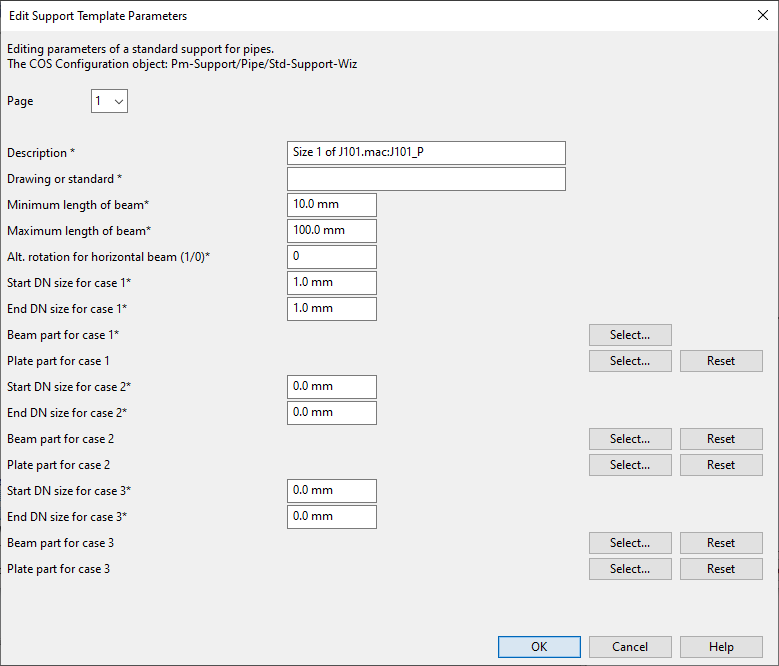779x666 pixels.
Task: Reset the beam part for case 2
Action: pyautogui.click(x=721, y=439)
